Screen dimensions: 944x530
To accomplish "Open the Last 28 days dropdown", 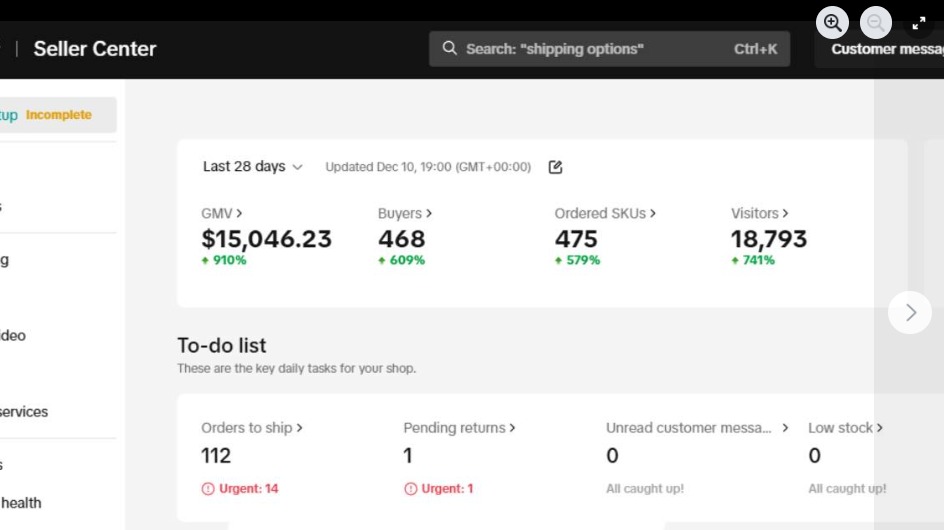I will (x=252, y=167).
